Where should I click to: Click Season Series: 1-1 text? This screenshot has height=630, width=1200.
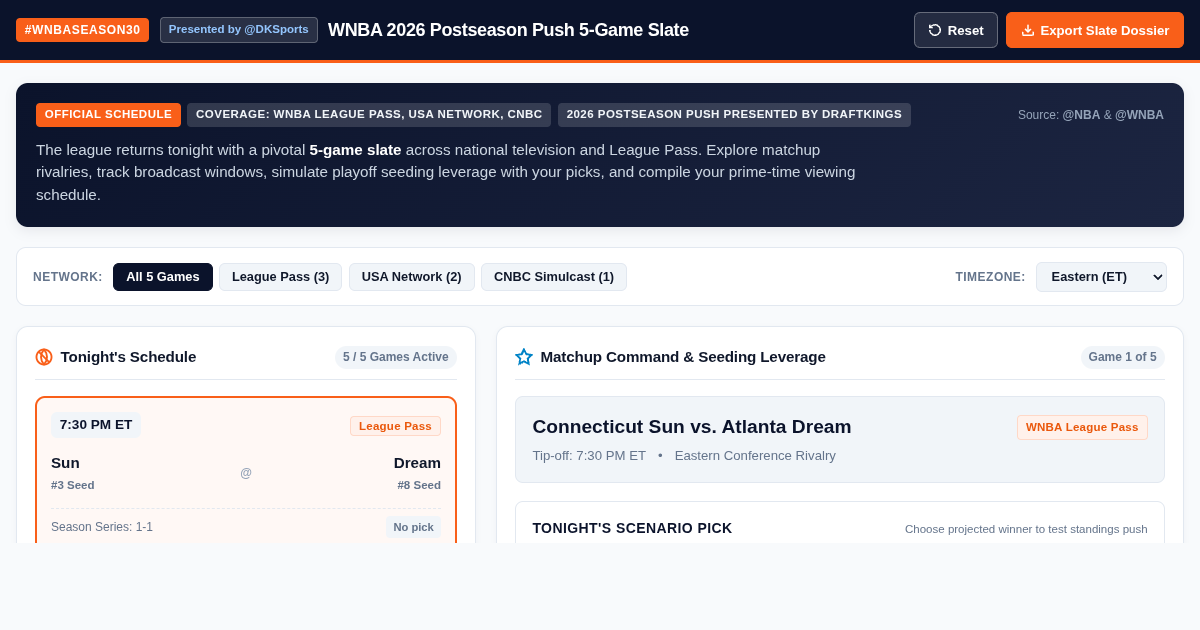(x=102, y=527)
